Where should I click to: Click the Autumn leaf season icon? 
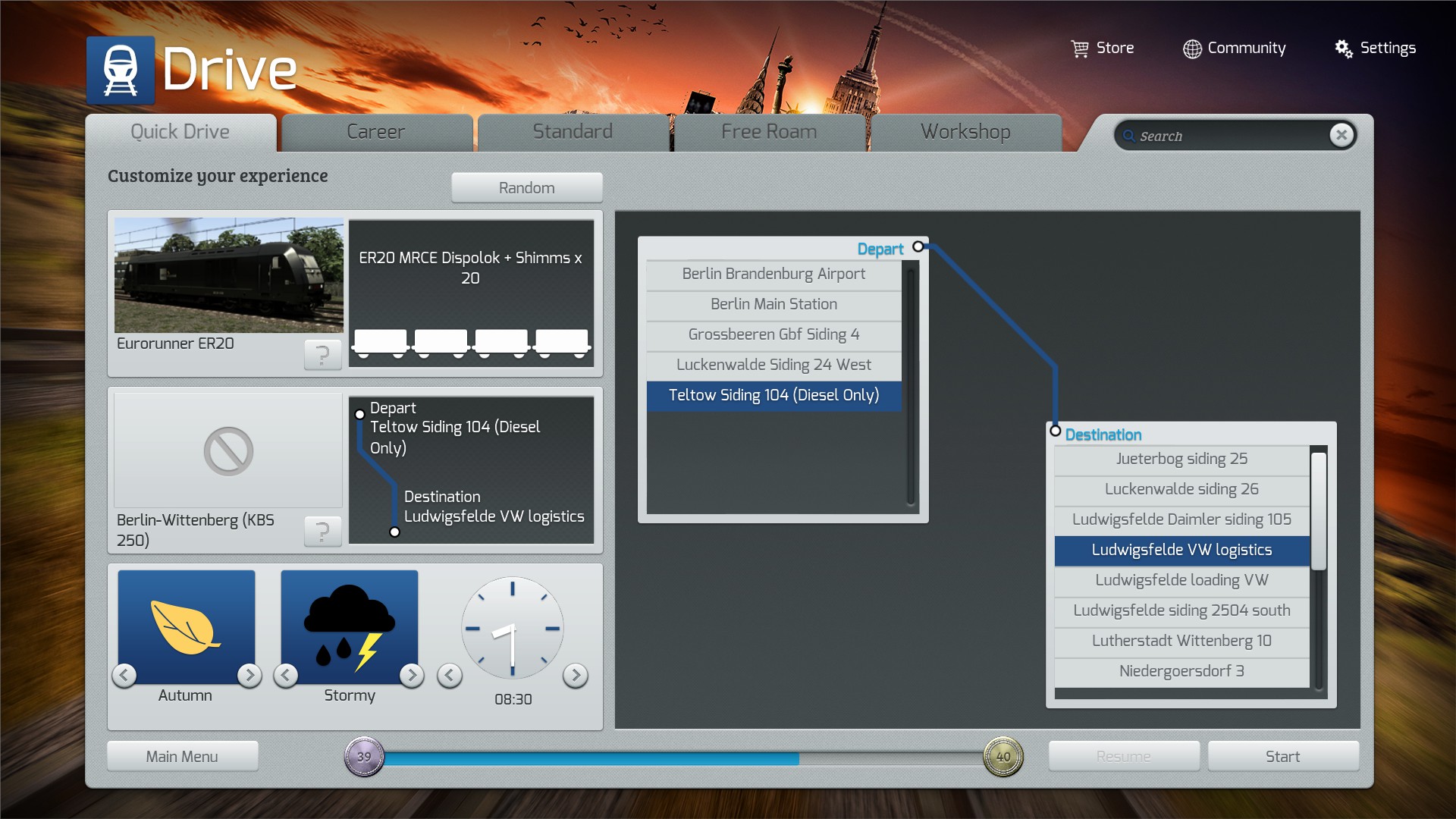pyautogui.click(x=186, y=626)
